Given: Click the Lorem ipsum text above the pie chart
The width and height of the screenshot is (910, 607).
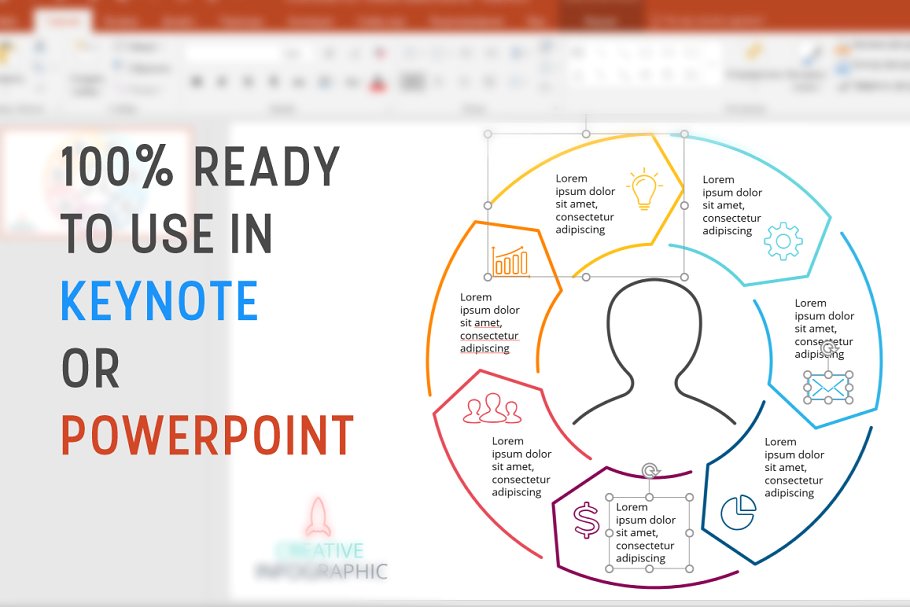Looking at the screenshot, I should (x=794, y=467).
